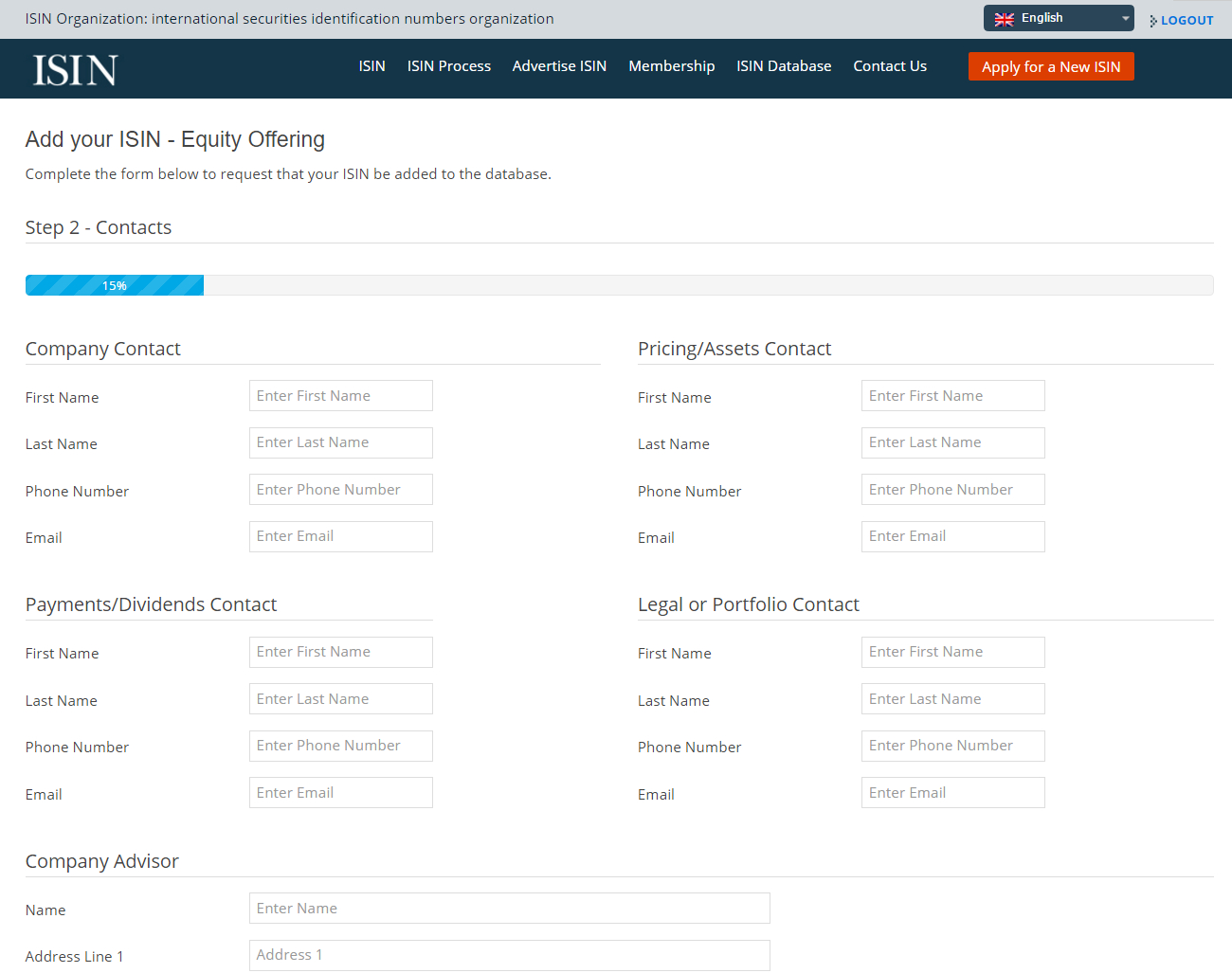This screenshot has width=1232, height=973.
Task: Click the Company Advisor Name field
Action: pyautogui.click(x=509, y=908)
